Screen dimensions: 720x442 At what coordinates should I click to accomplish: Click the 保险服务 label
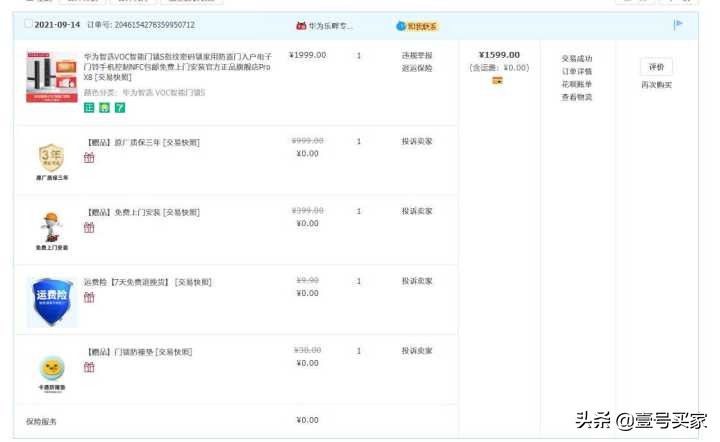(x=41, y=421)
